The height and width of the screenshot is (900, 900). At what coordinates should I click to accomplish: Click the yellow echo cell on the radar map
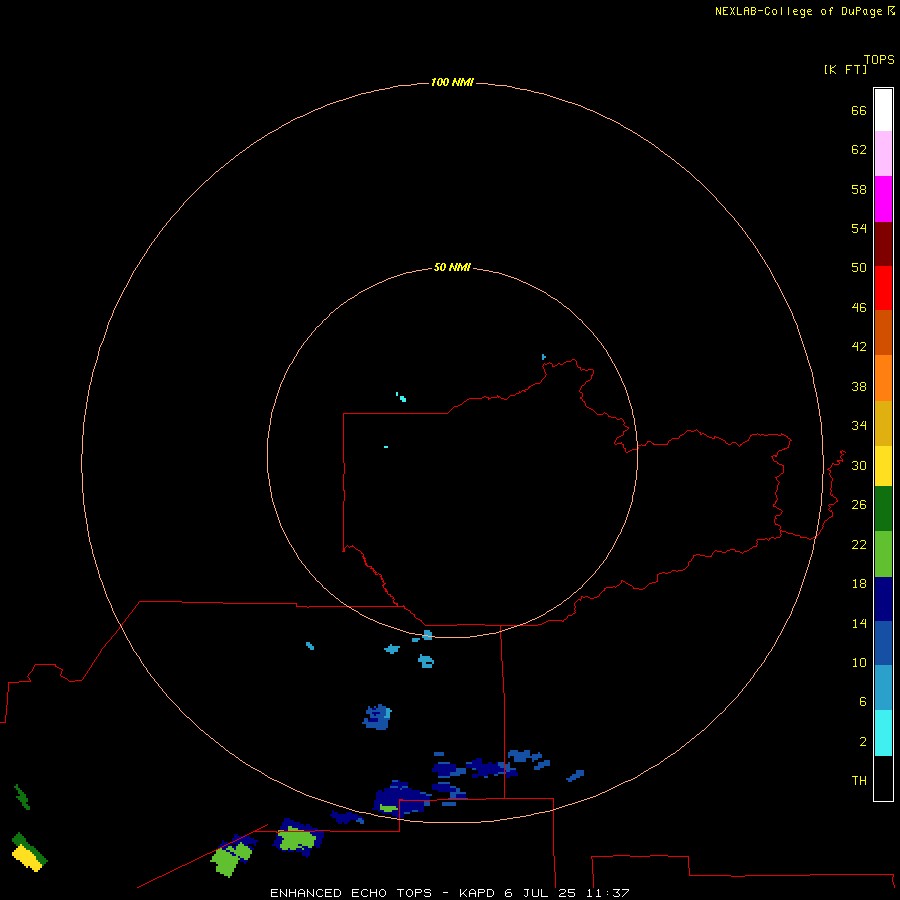27,858
